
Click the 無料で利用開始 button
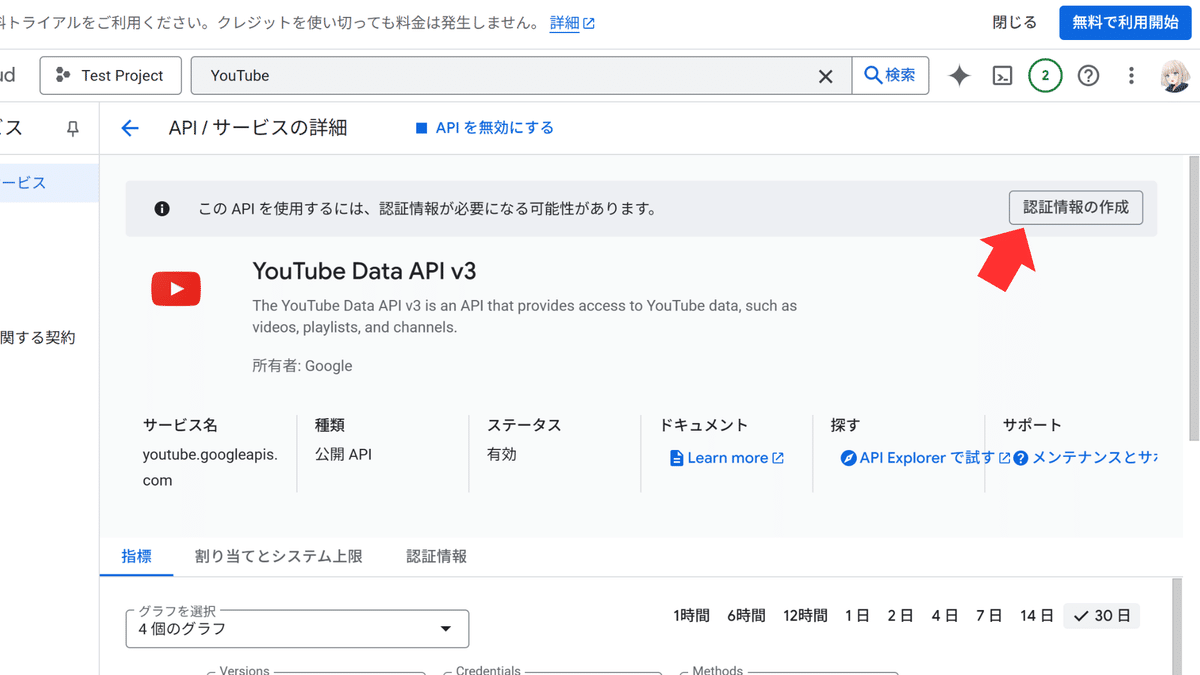[x=1125, y=22]
